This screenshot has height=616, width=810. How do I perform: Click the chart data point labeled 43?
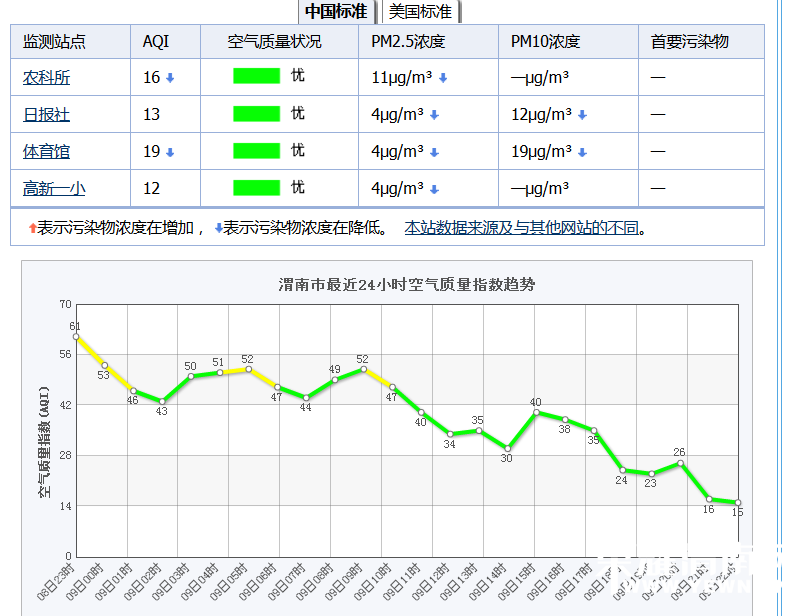162,402
